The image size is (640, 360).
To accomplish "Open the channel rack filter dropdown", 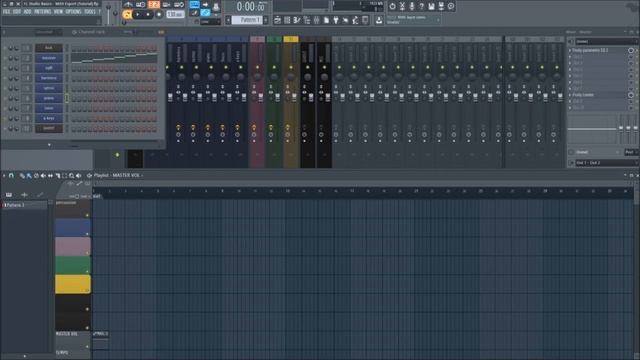I will click(48, 32).
